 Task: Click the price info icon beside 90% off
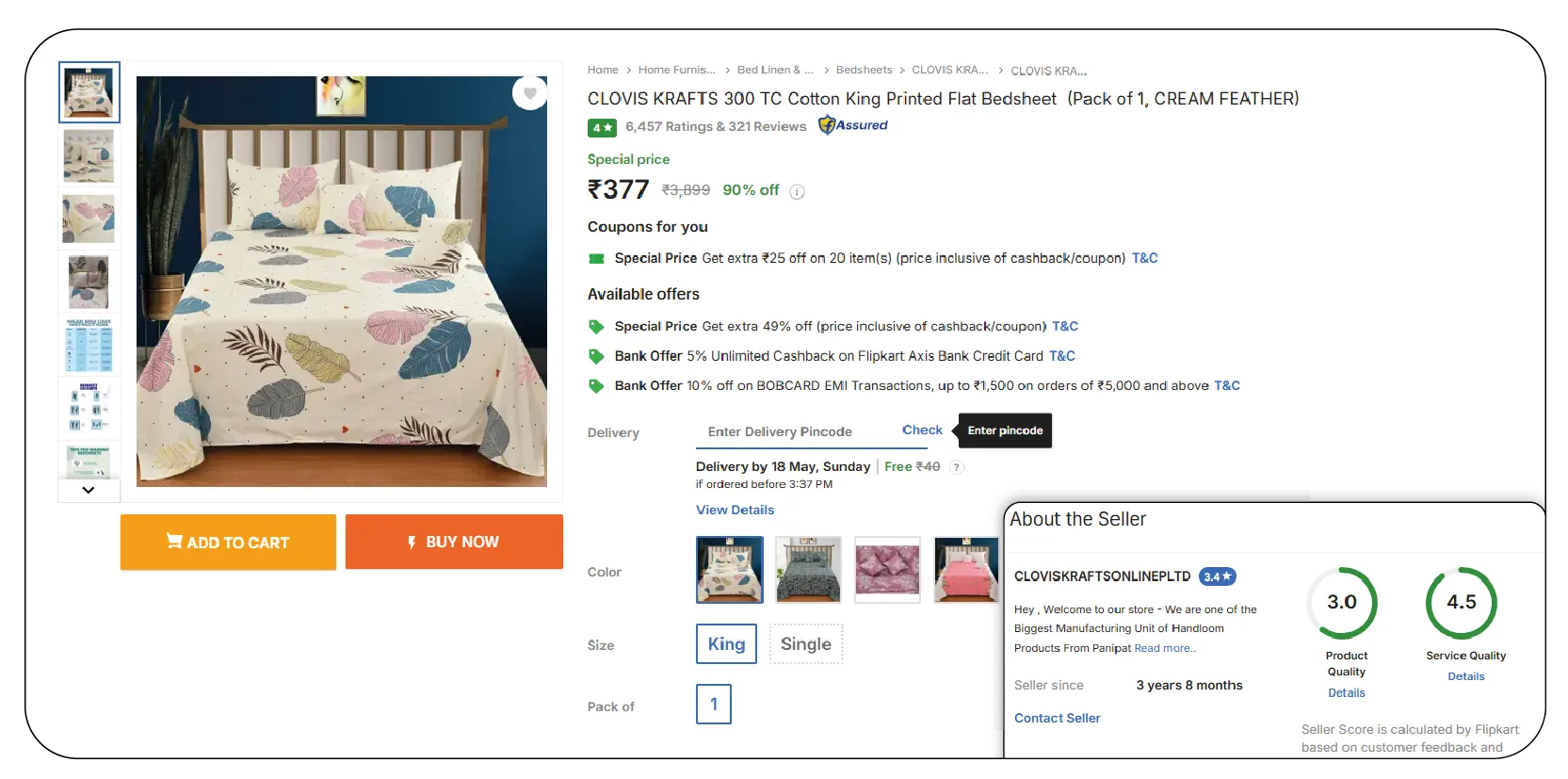pyautogui.click(x=797, y=192)
